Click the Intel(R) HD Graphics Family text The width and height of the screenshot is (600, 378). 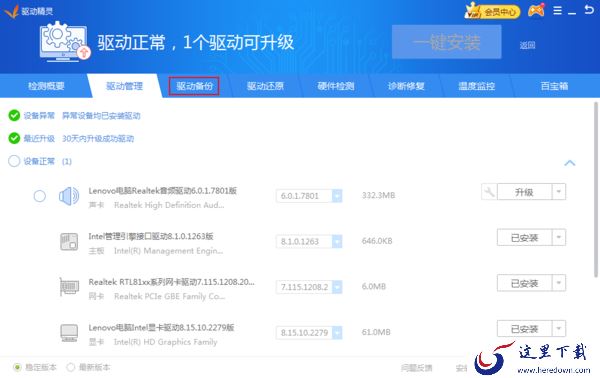165,342
